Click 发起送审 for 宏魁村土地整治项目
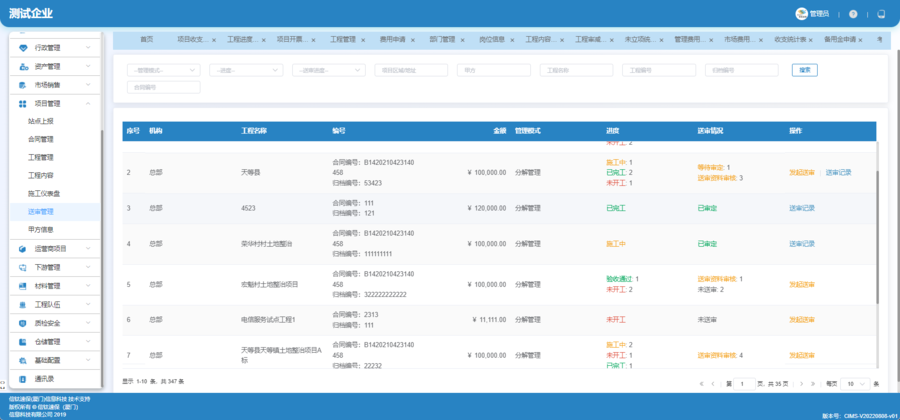This screenshot has width=900, height=420. (802, 285)
